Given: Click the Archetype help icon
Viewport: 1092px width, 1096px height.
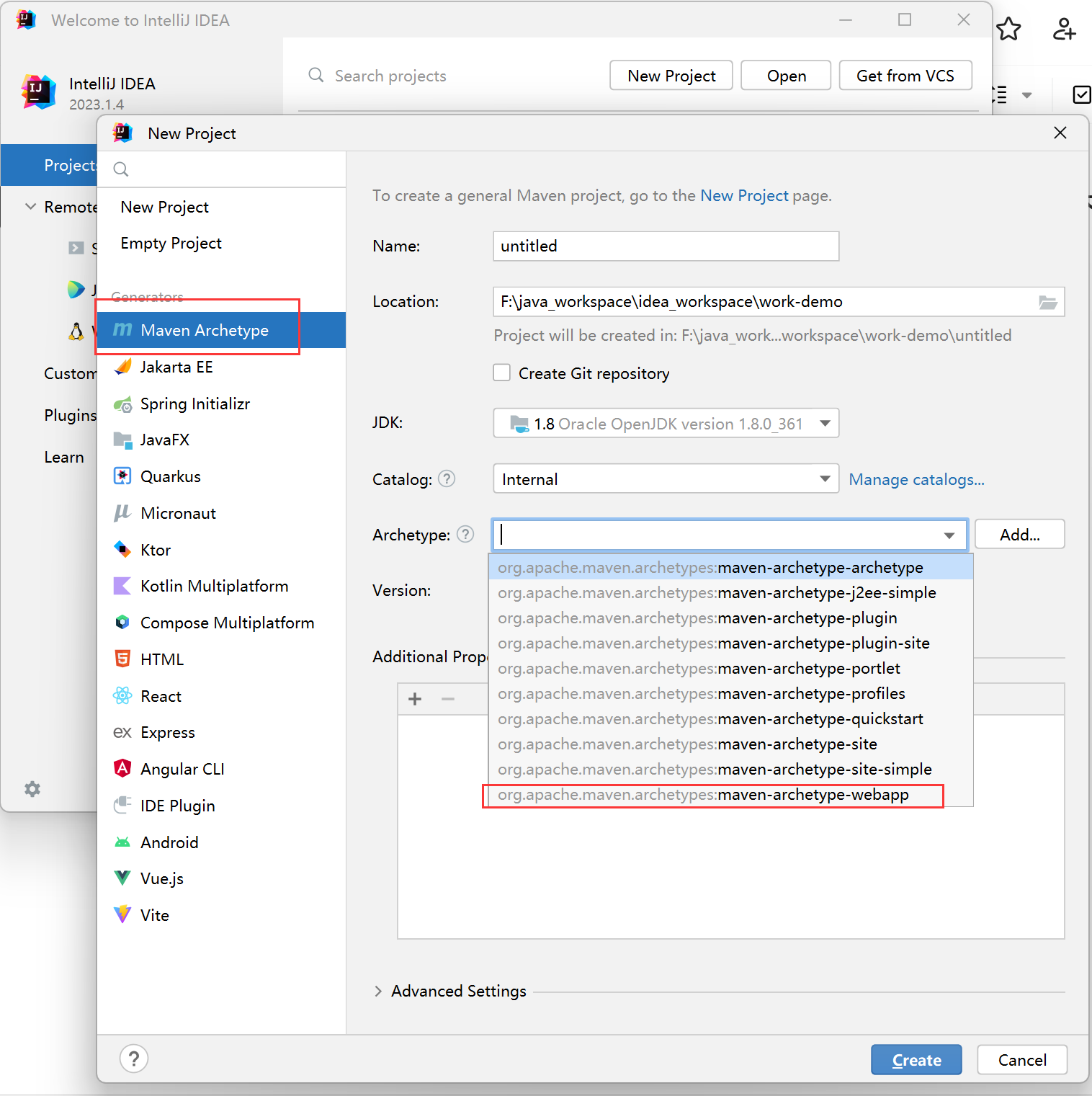Looking at the screenshot, I should (x=466, y=535).
